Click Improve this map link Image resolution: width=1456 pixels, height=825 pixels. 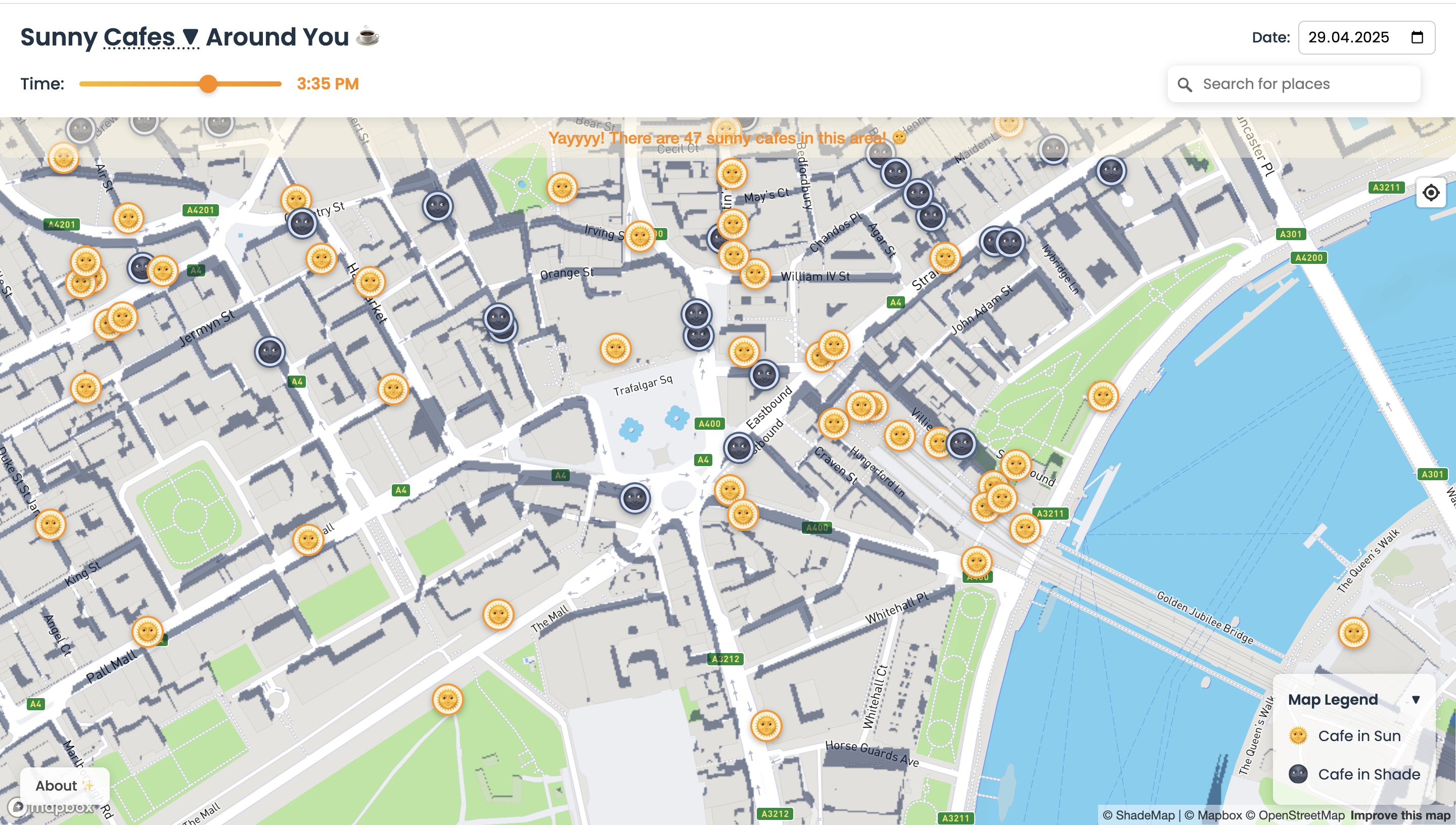(x=1400, y=815)
